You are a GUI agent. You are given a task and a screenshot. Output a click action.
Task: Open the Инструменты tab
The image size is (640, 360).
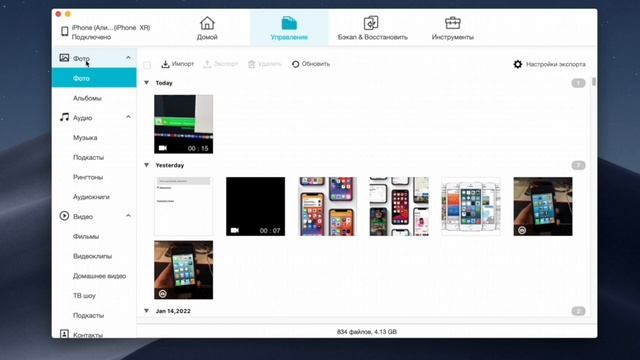452,29
